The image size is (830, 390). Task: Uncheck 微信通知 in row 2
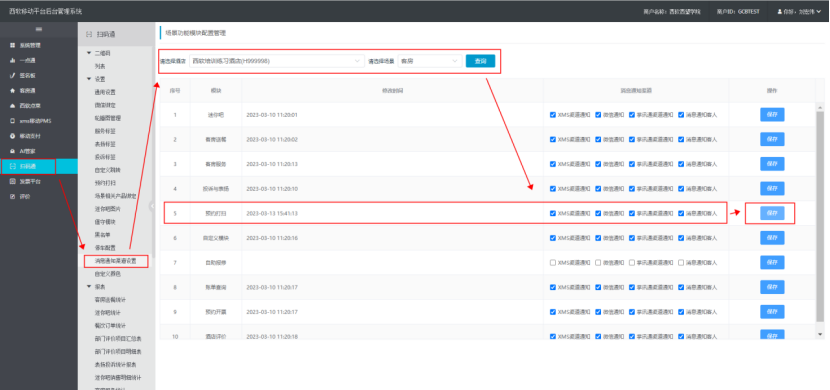pos(598,140)
